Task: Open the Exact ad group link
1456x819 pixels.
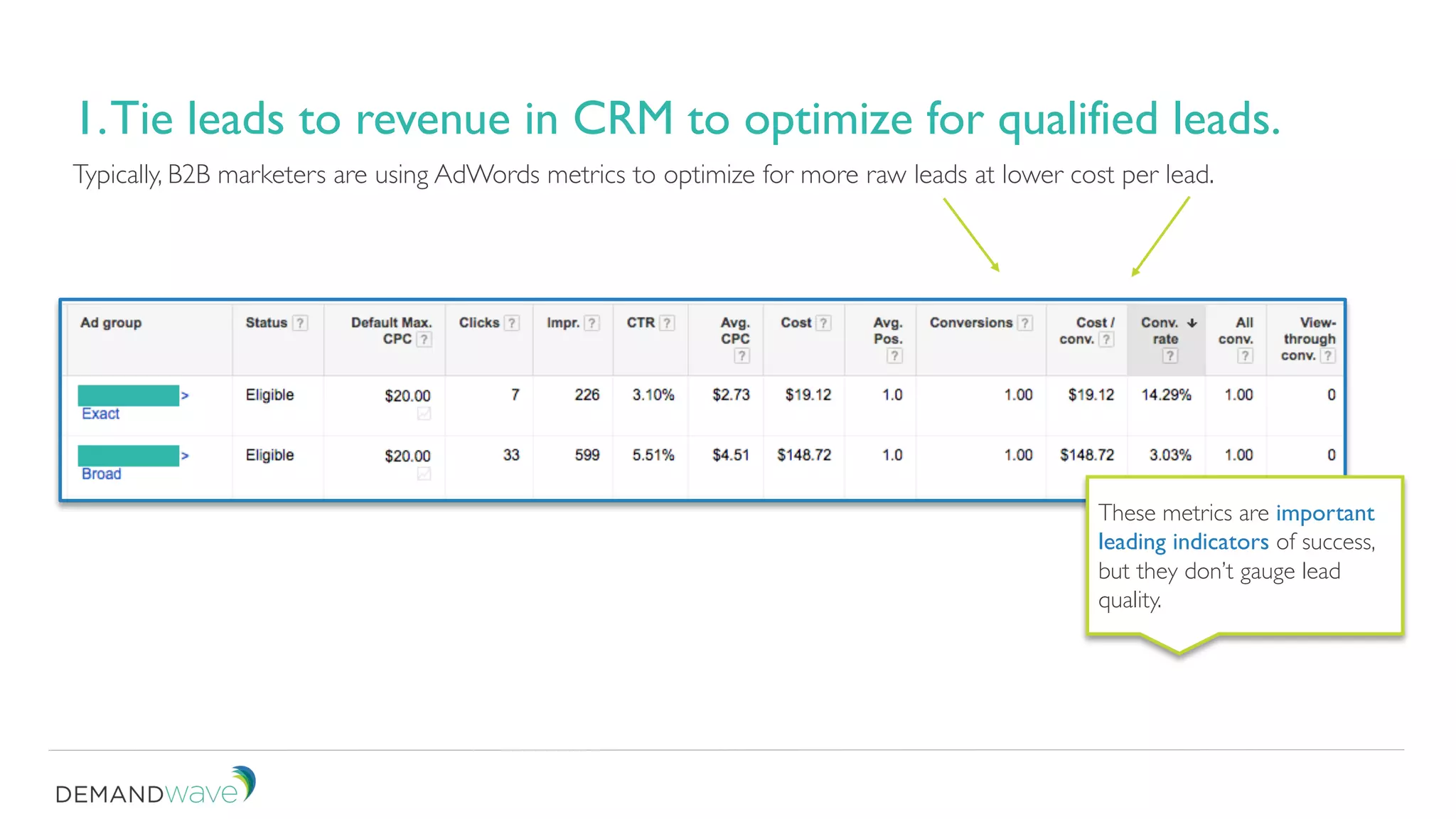Action: [x=100, y=414]
